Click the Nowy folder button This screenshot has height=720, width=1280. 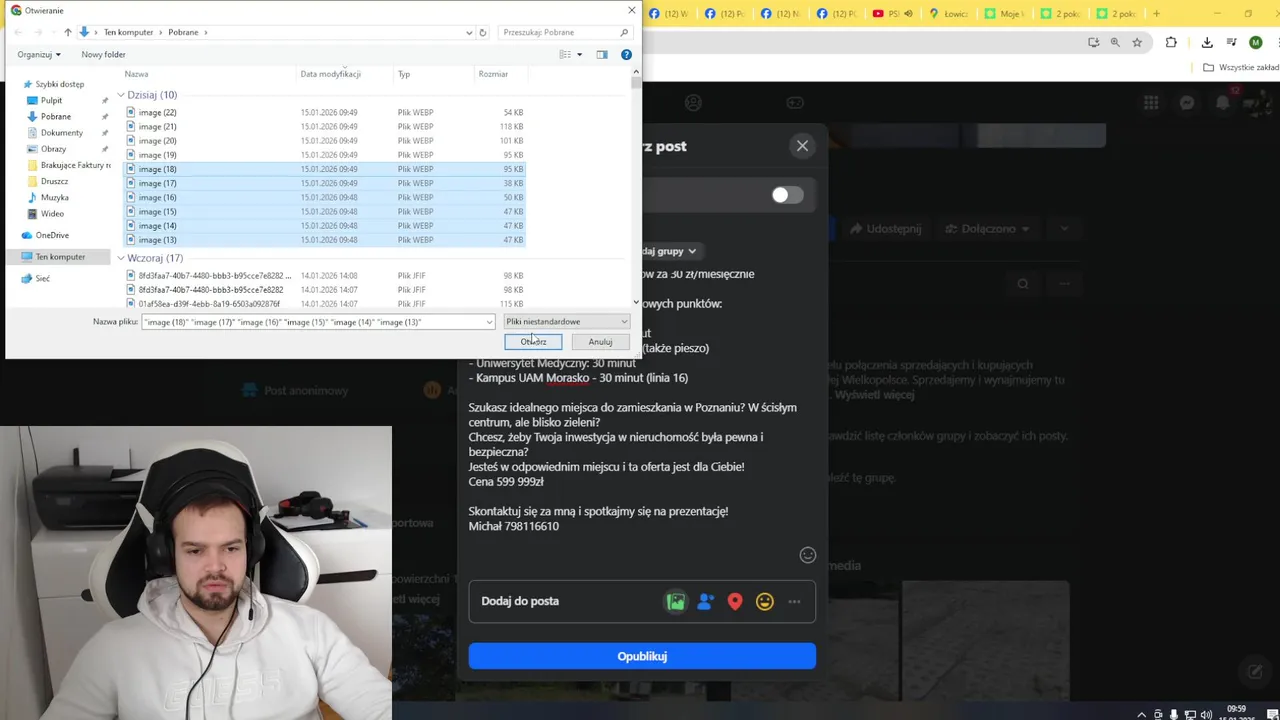(103, 54)
